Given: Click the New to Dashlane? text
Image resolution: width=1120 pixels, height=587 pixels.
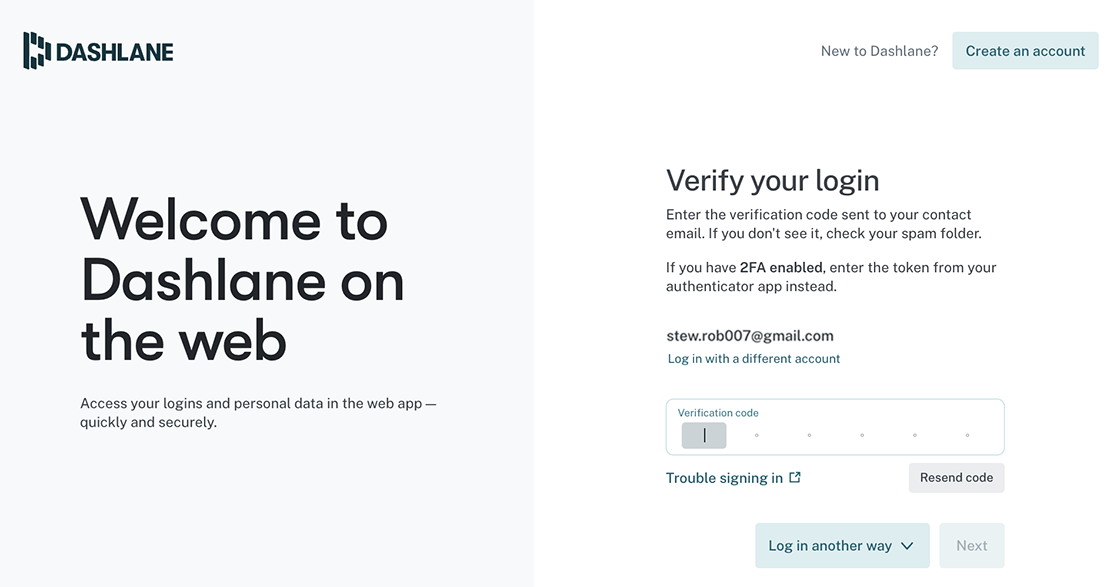Looking at the screenshot, I should pos(879,51).
